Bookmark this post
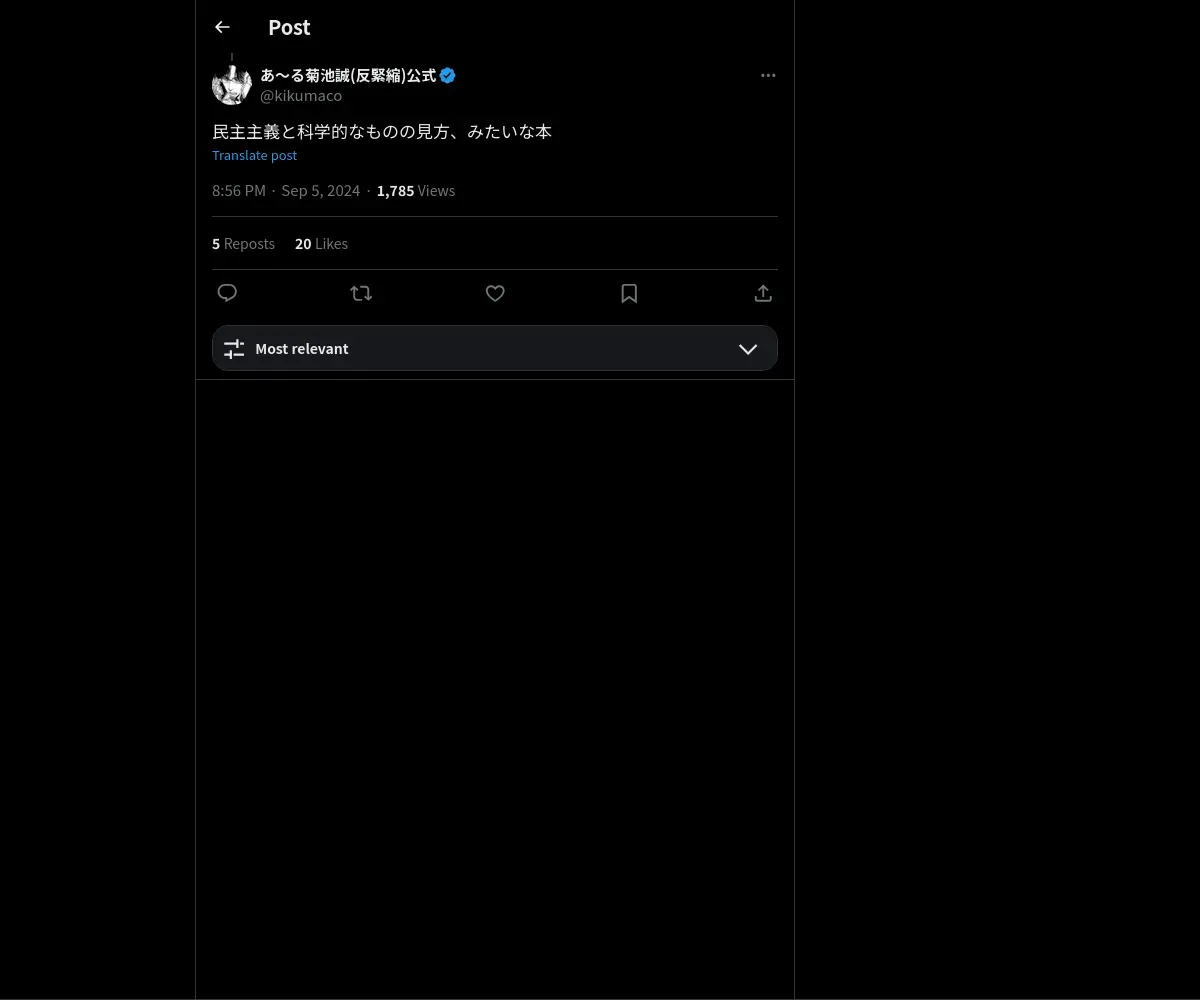 (x=629, y=293)
